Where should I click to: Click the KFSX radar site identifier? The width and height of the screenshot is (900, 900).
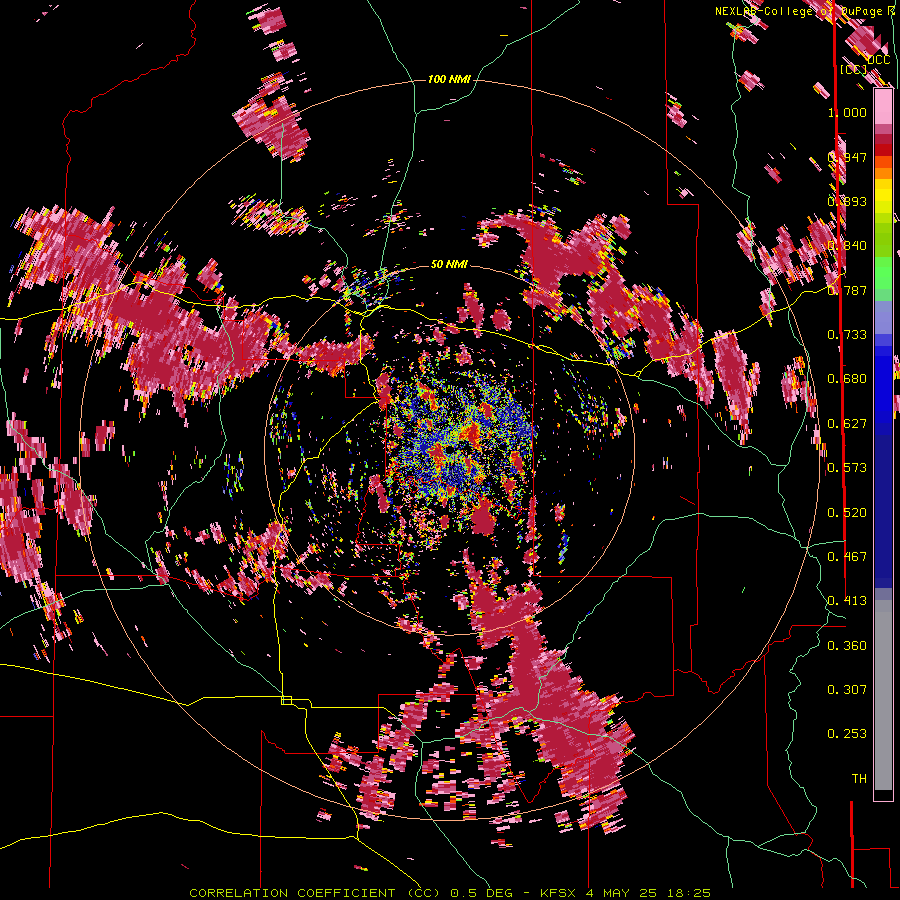[560, 893]
